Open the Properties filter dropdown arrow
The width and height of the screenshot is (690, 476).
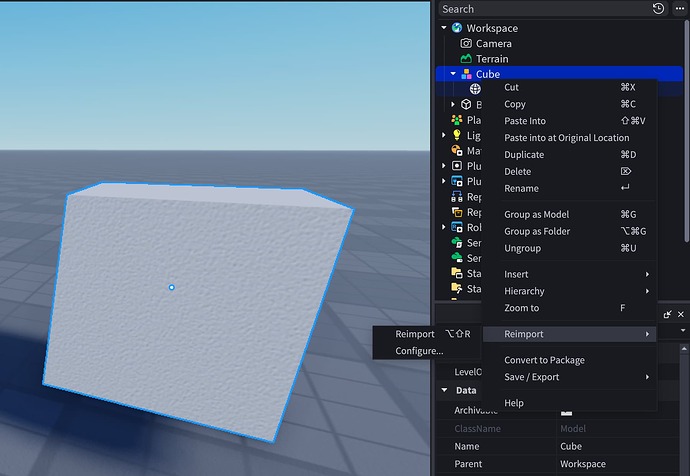coord(683,330)
